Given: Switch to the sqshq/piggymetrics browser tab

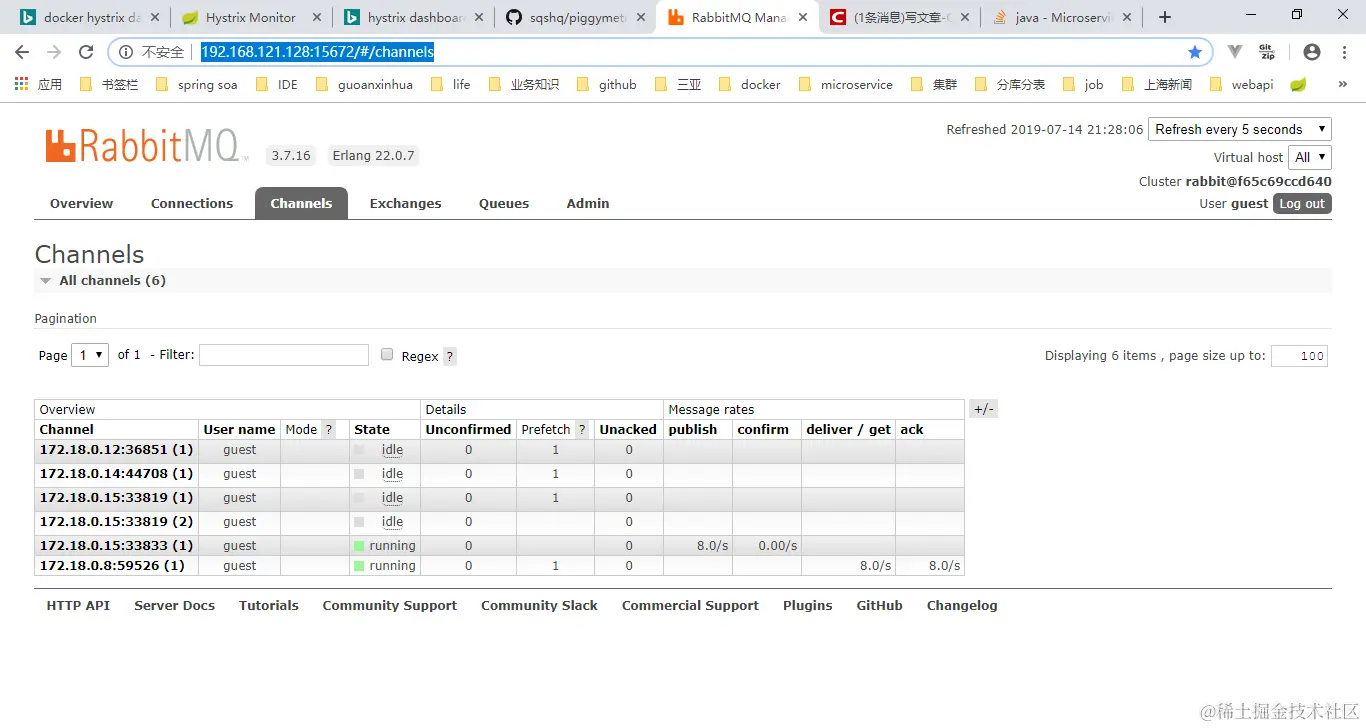Looking at the screenshot, I should (x=576, y=17).
